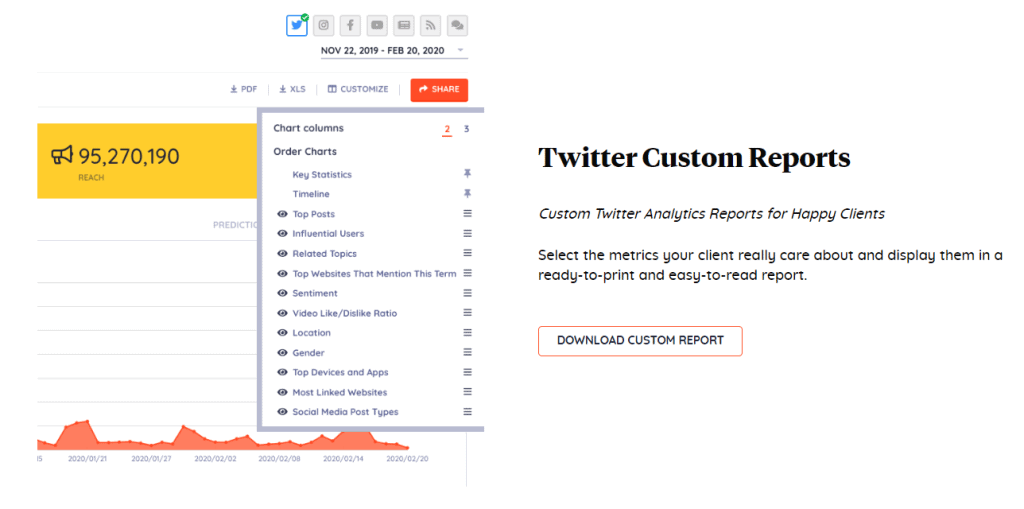Hide Top Websites That Mention This Term
Image resolution: width=1024 pixels, height=509 pixels.
[x=282, y=273]
